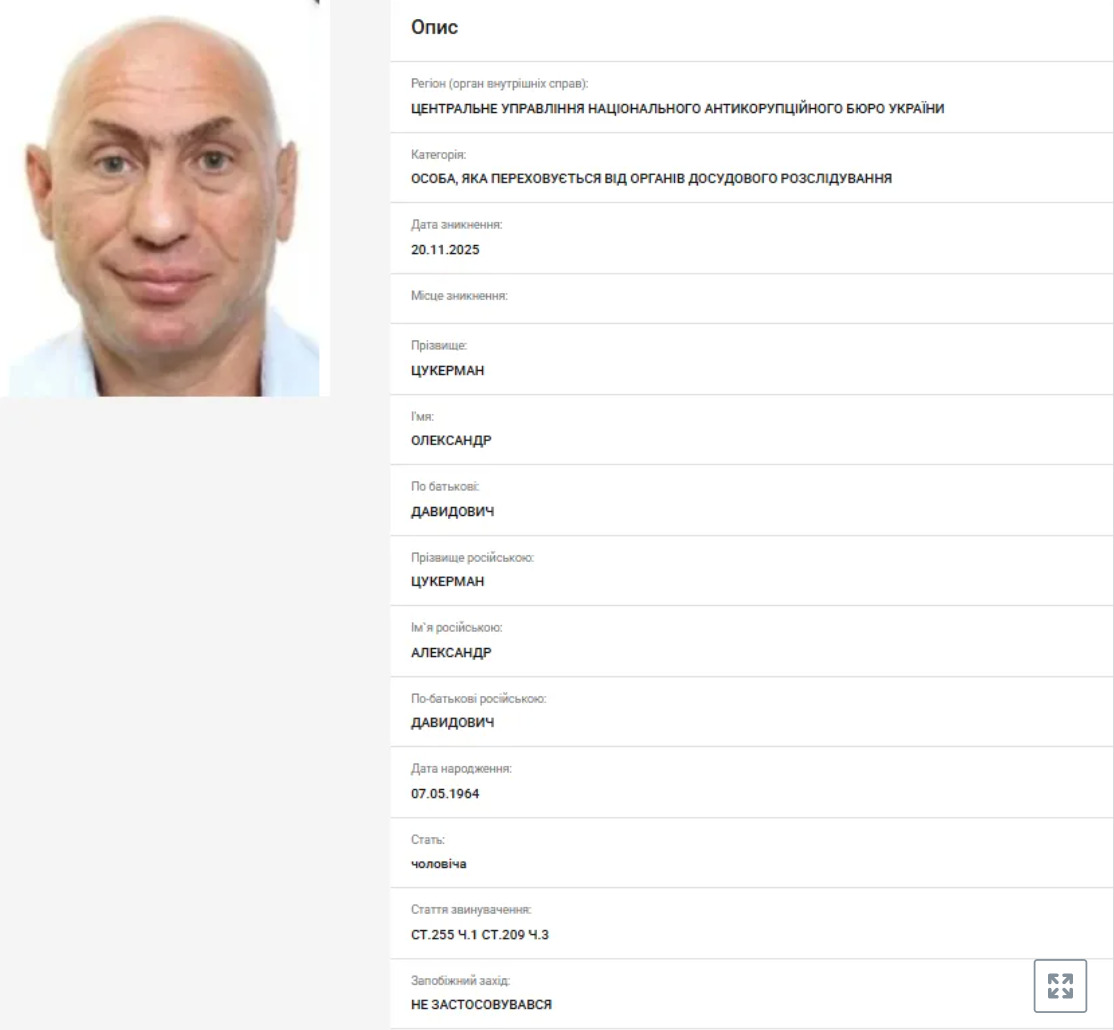1114x1030 pixels.
Task: Click the empty "Місце зникнення" field
Action: 751,299
